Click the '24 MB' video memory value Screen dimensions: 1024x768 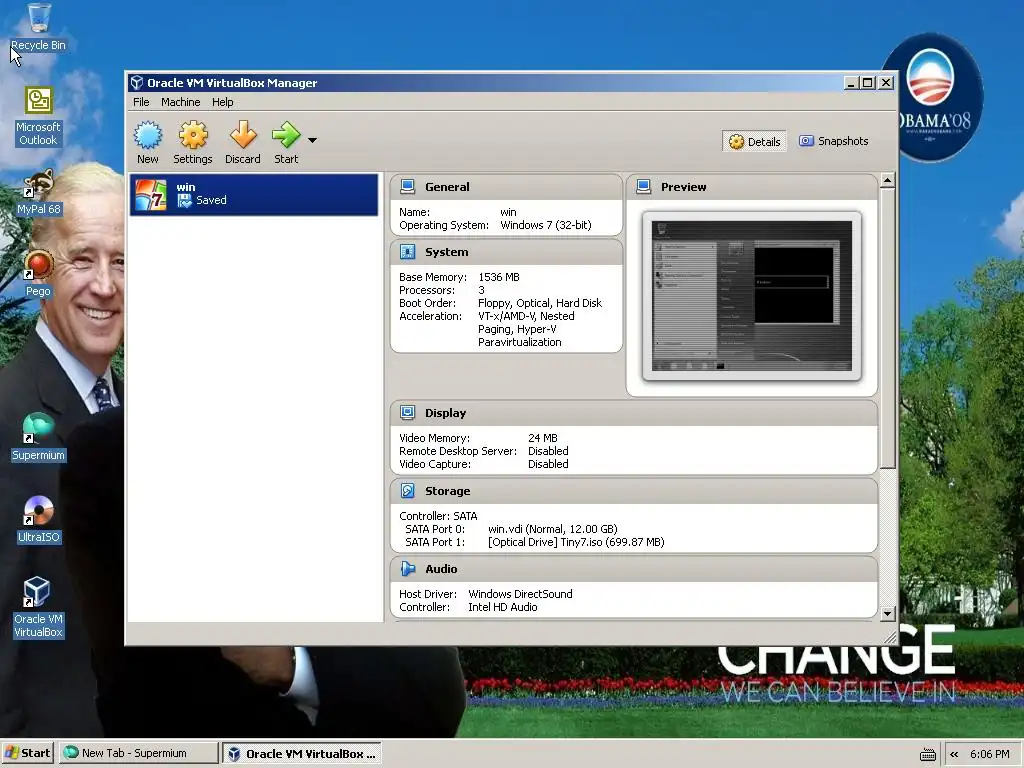click(543, 438)
